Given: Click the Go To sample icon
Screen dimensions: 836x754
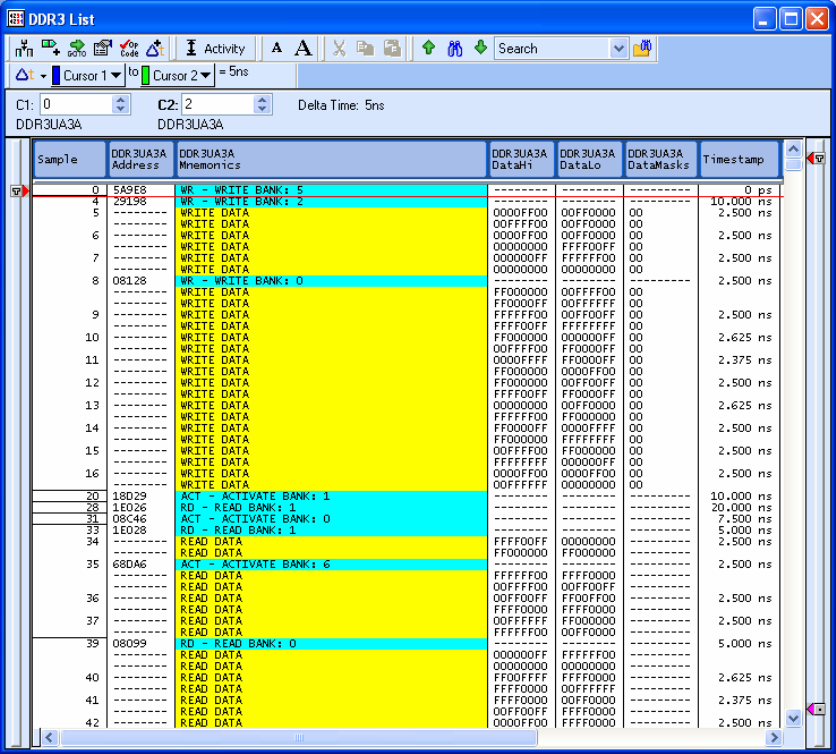Looking at the screenshot, I should [x=77, y=48].
